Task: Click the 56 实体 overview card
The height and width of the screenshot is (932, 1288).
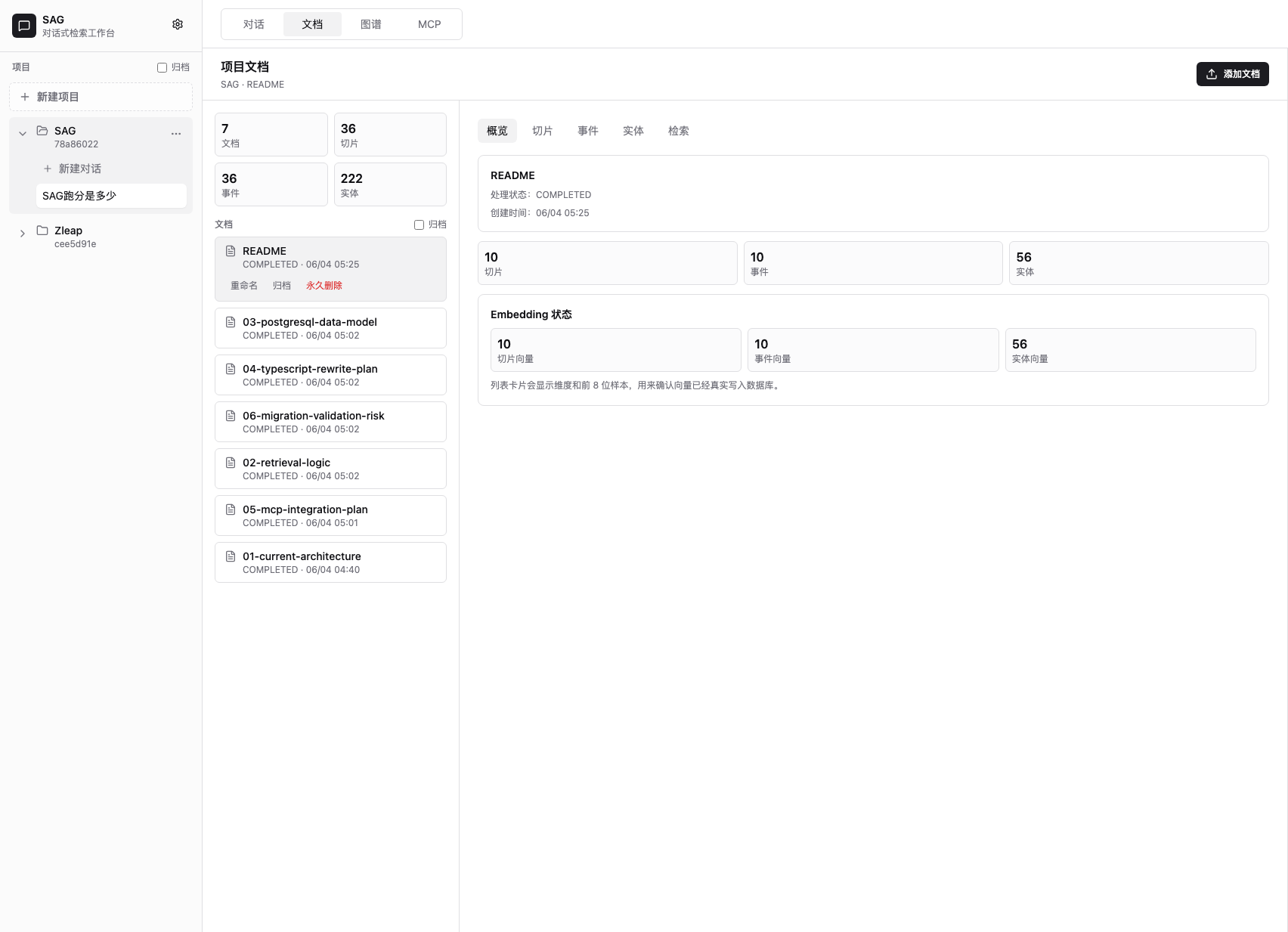Action: coord(1139,263)
